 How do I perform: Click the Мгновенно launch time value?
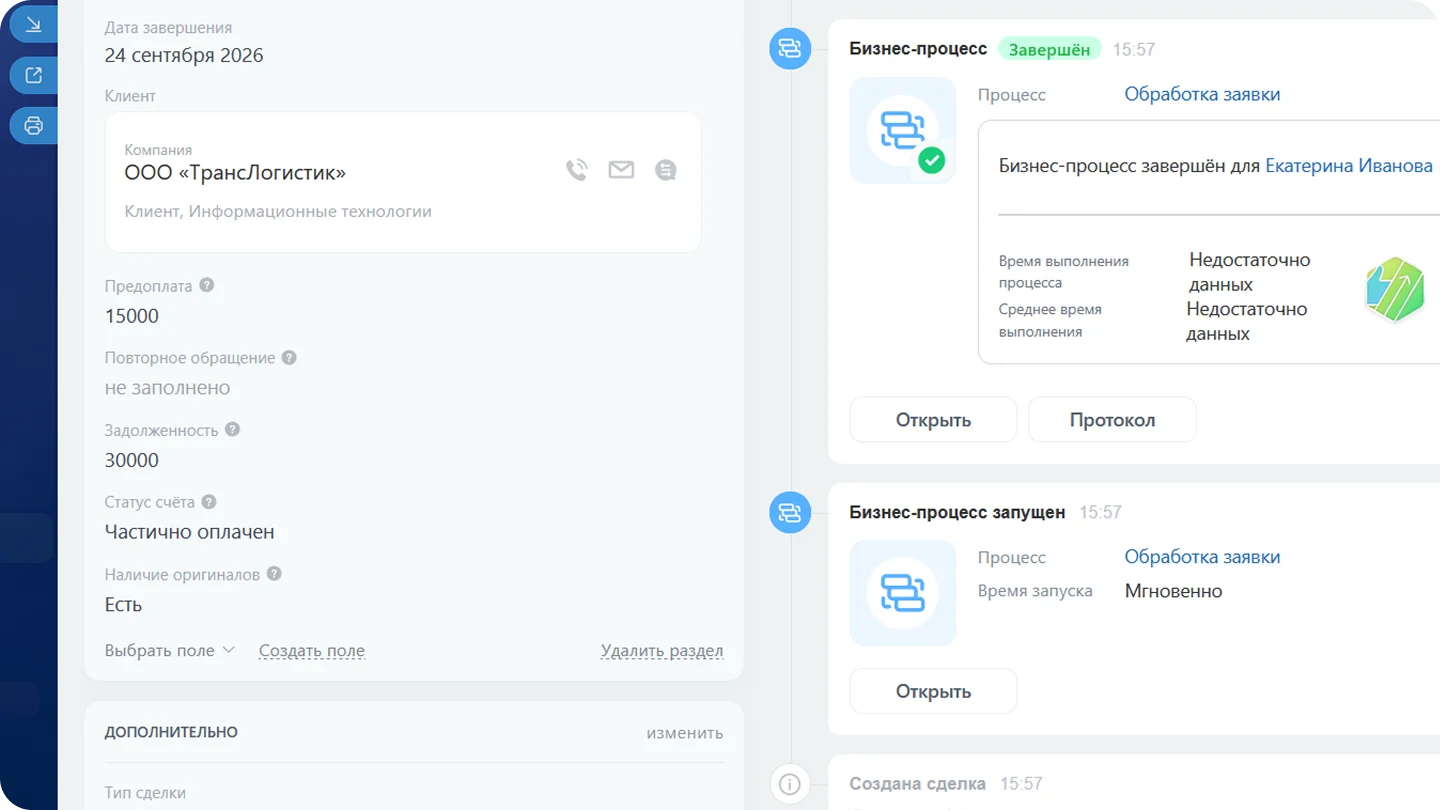coord(1173,591)
